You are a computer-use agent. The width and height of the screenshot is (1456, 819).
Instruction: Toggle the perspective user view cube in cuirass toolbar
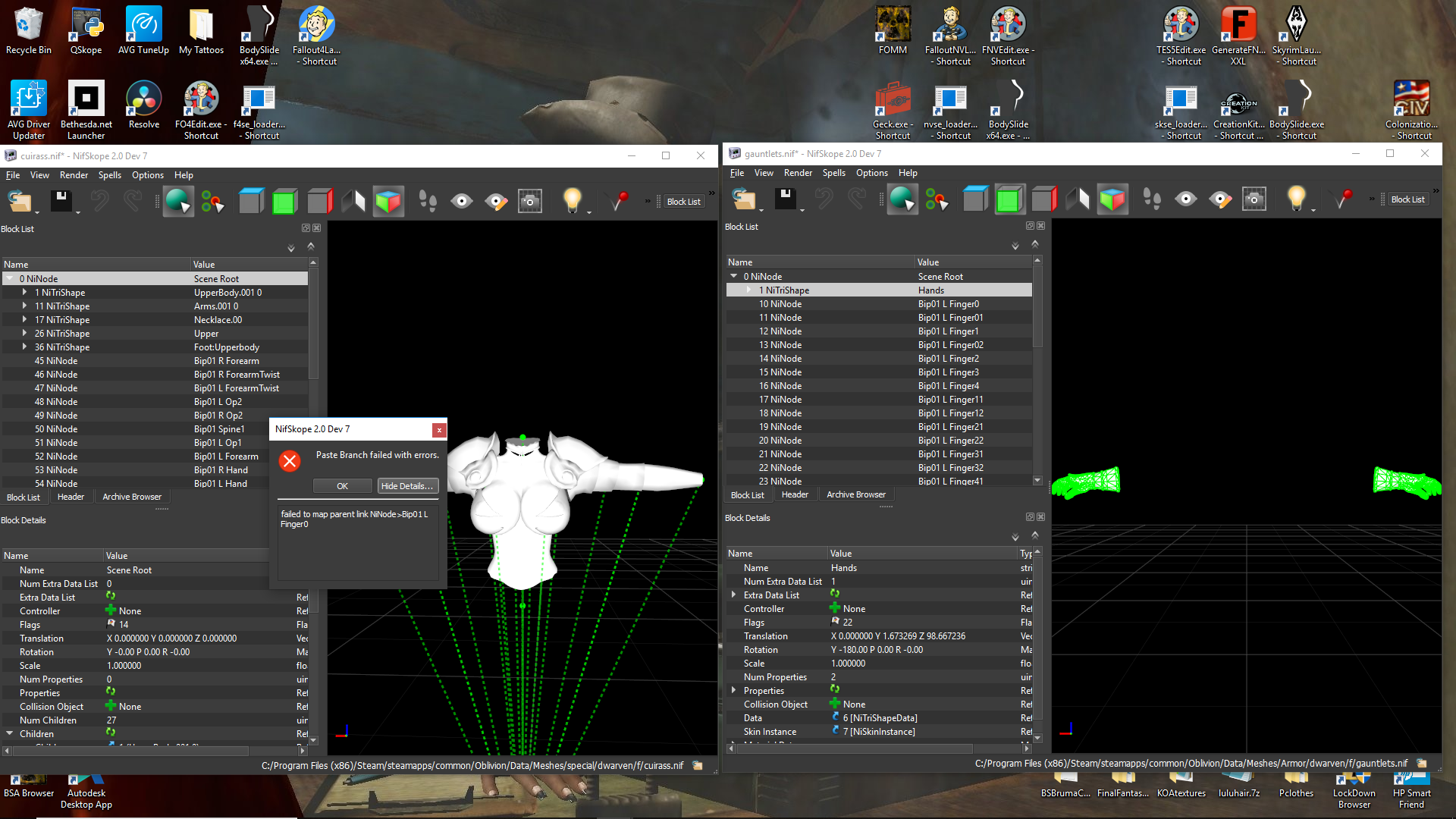point(388,201)
